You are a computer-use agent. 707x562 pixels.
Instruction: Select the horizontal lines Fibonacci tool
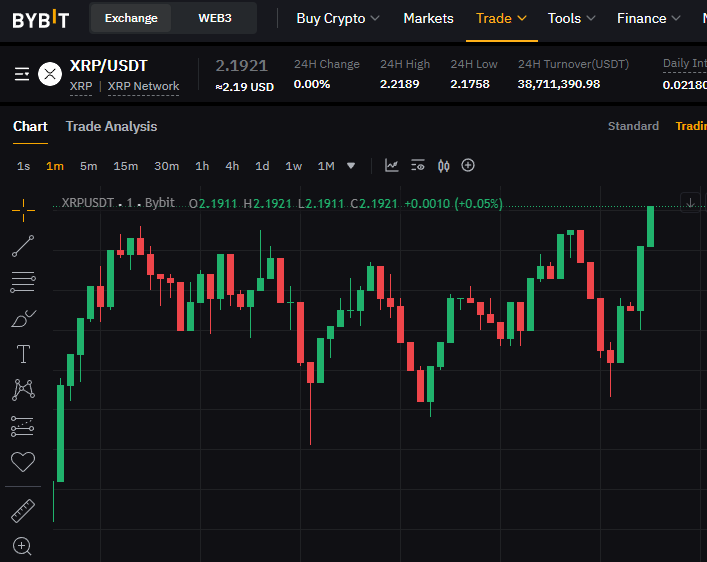click(23, 282)
